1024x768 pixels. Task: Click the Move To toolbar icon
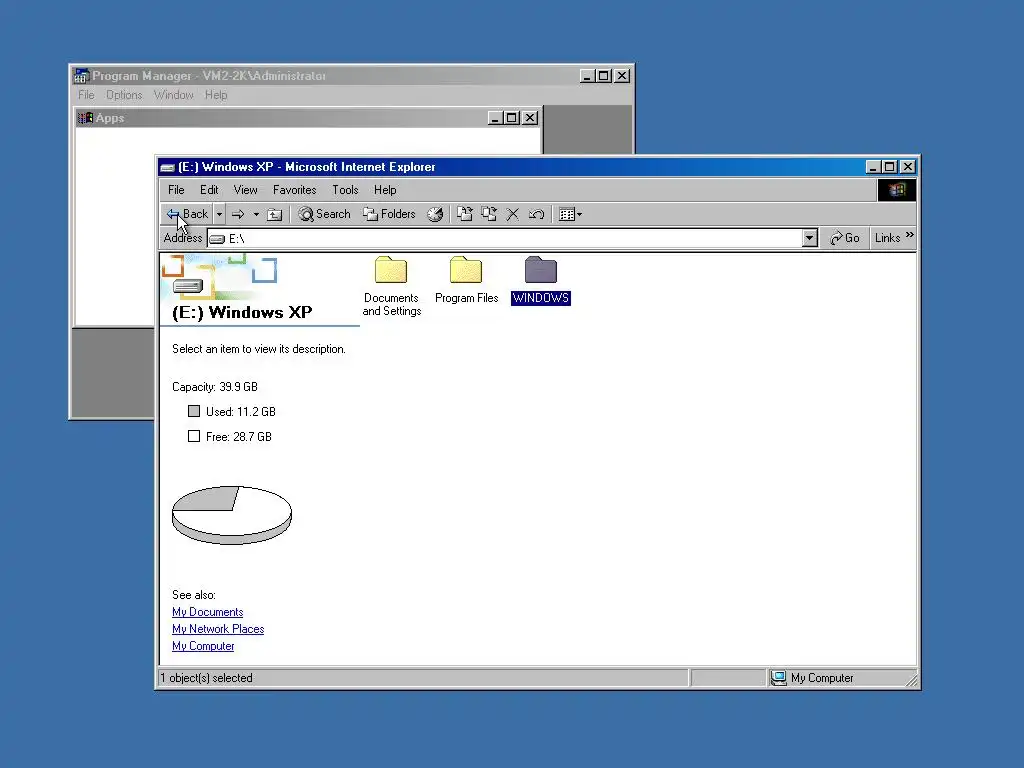pyautogui.click(x=464, y=214)
